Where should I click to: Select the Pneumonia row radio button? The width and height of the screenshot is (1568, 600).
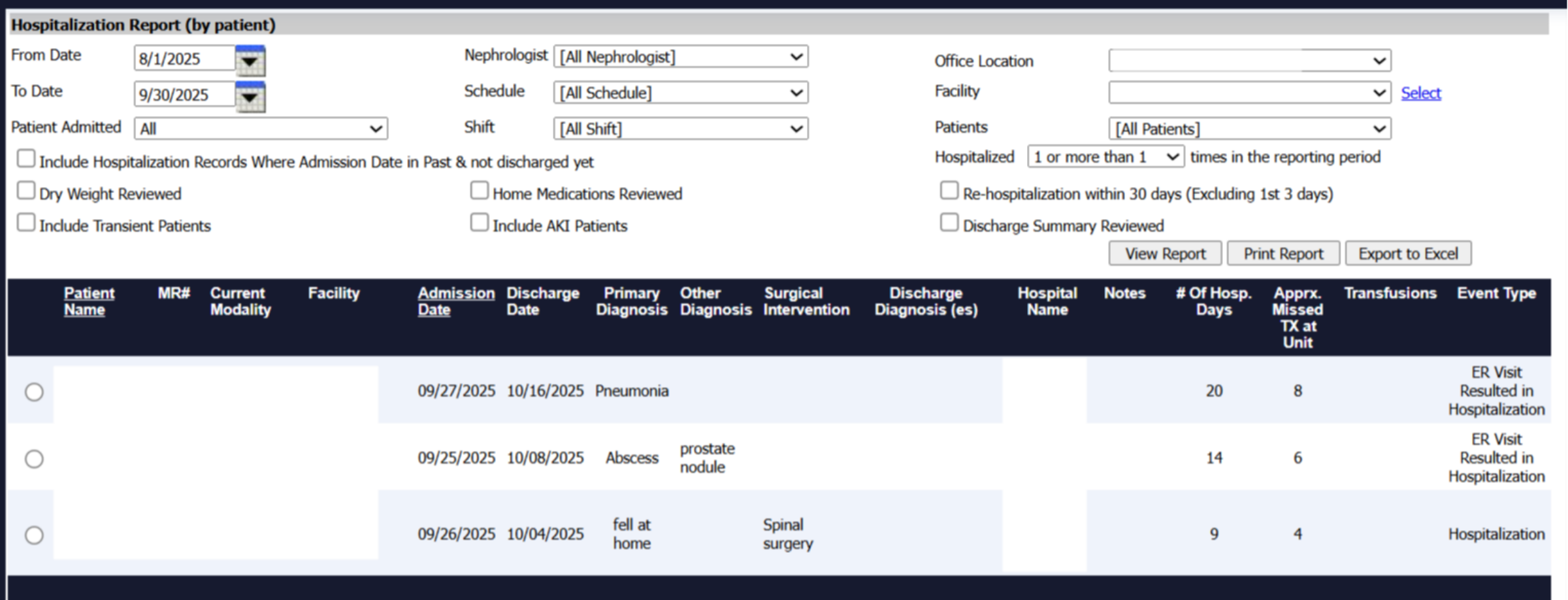pyautogui.click(x=34, y=392)
